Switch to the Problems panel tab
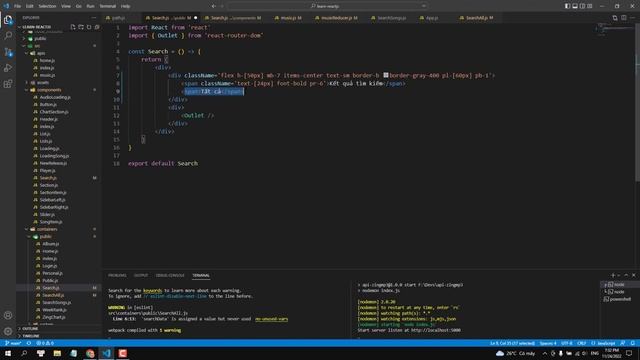The image size is (640, 360). click(x=117, y=276)
